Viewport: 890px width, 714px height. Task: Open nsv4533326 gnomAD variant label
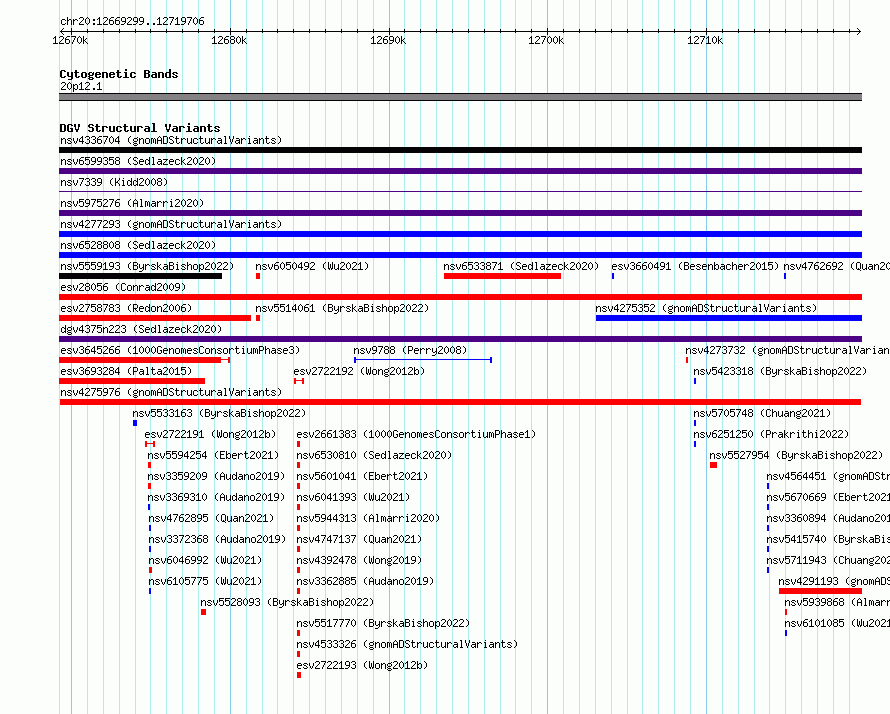(x=407, y=644)
